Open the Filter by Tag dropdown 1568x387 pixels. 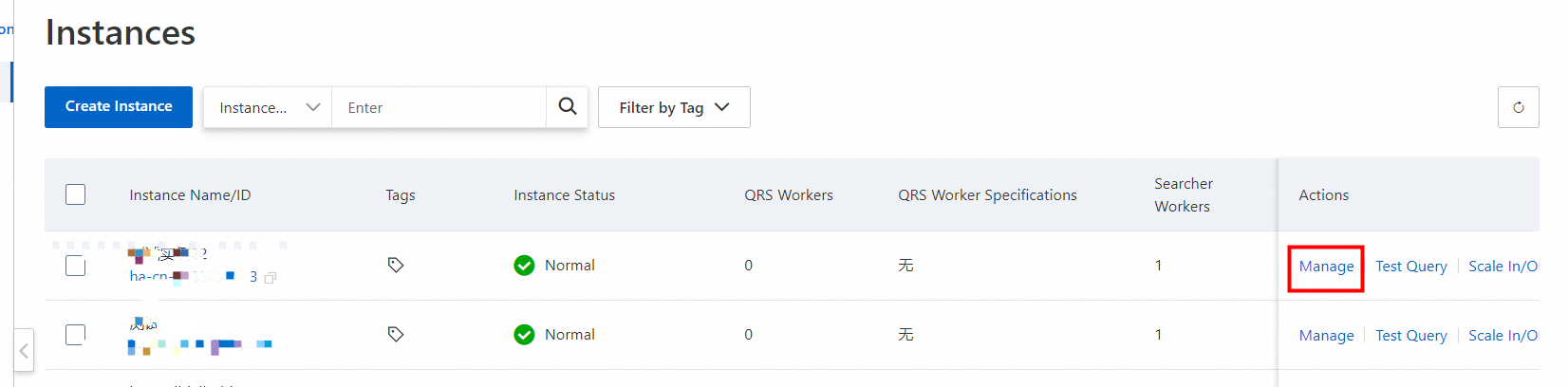pos(674,107)
